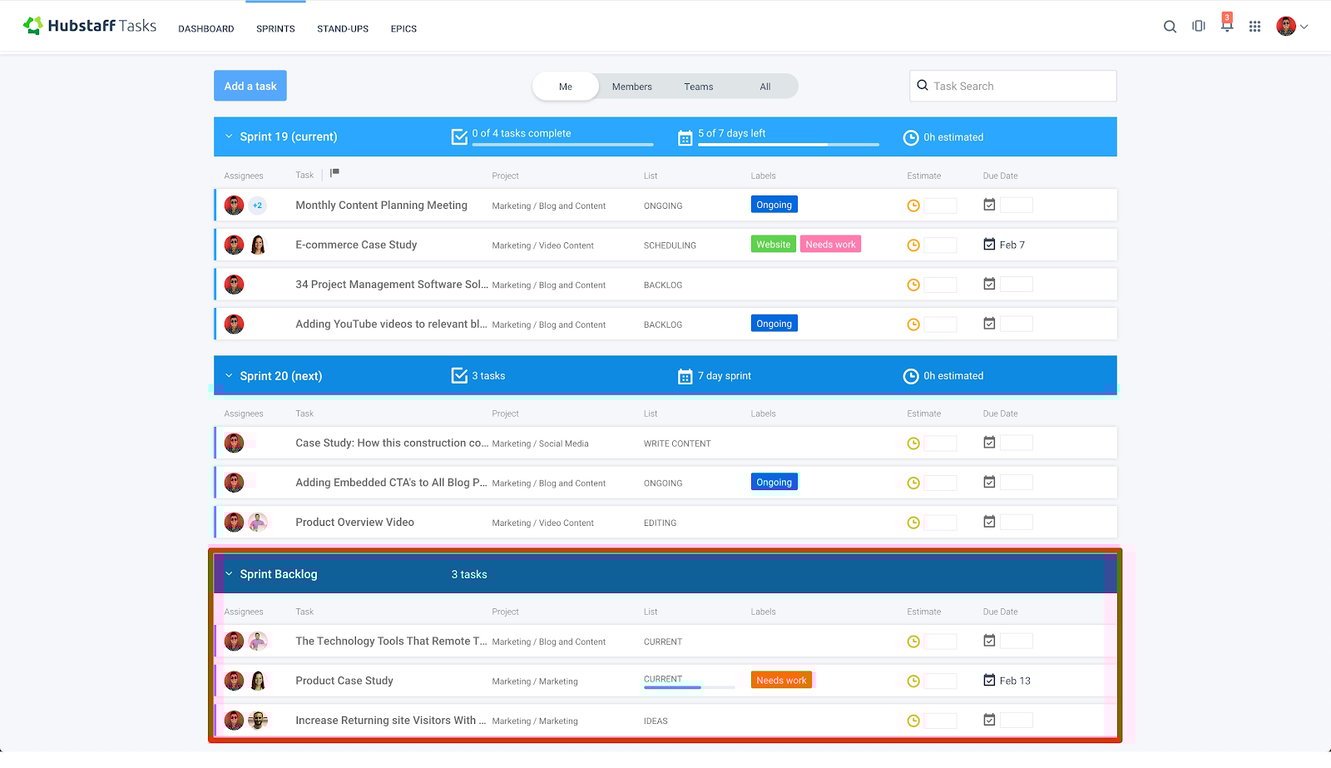Switch filter to Members

(632, 87)
